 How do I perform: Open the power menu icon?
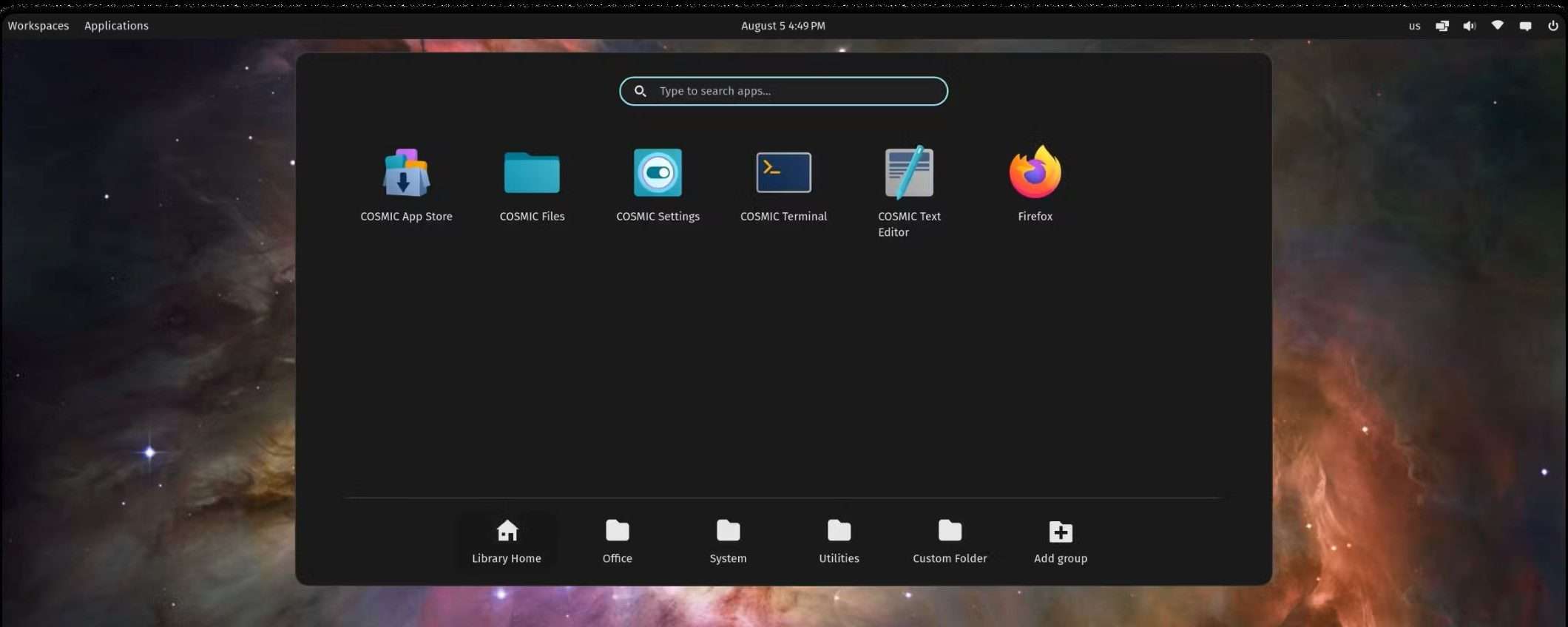(1552, 26)
